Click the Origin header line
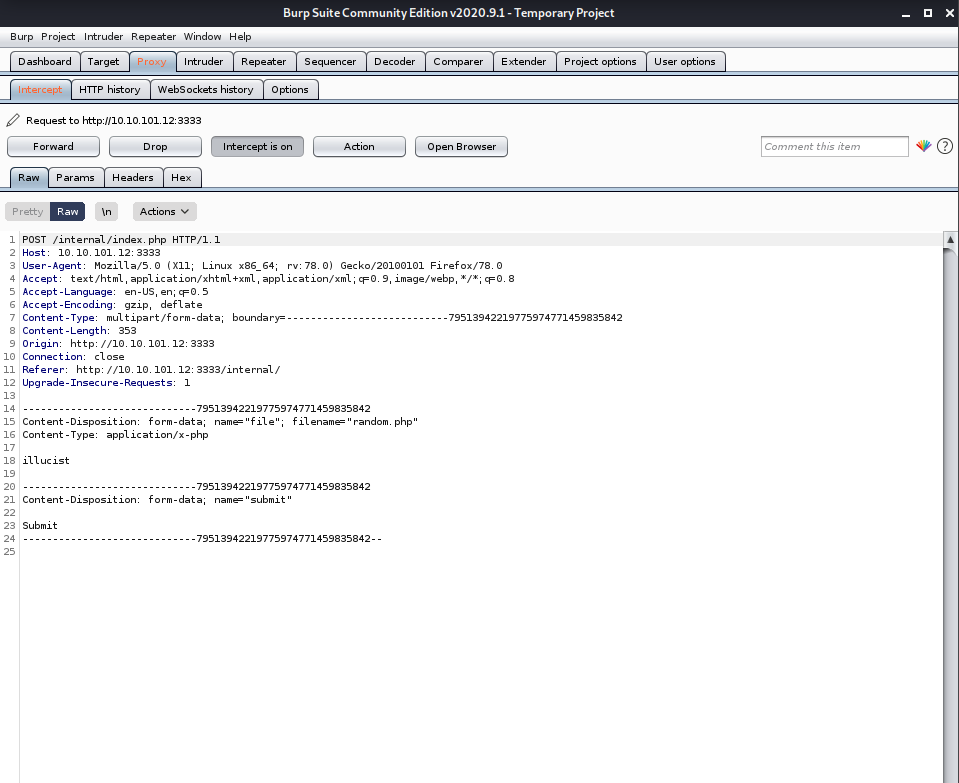This screenshot has height=783, width=959. click(119, 344)
